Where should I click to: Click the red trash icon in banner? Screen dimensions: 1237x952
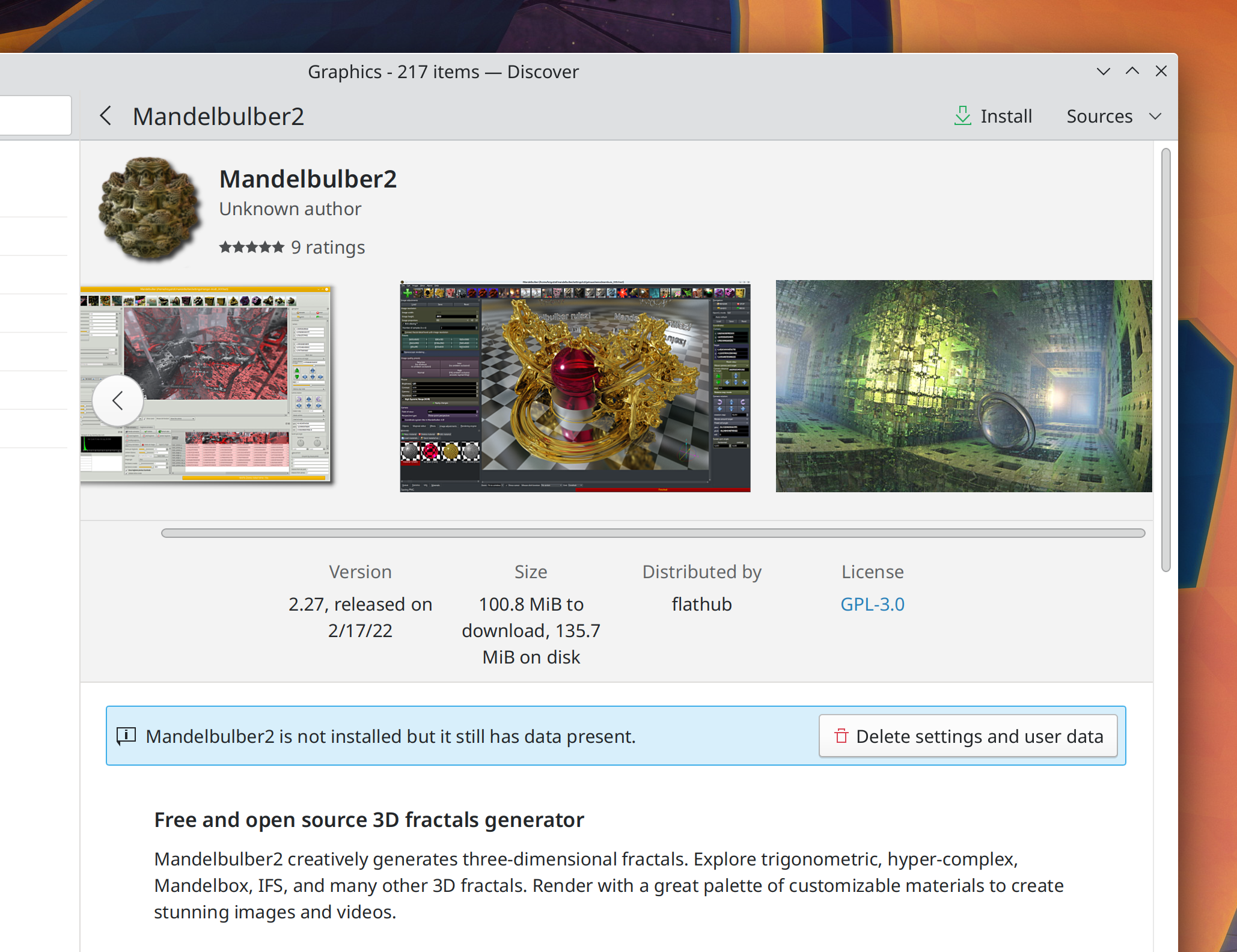[x=841, y=736]
